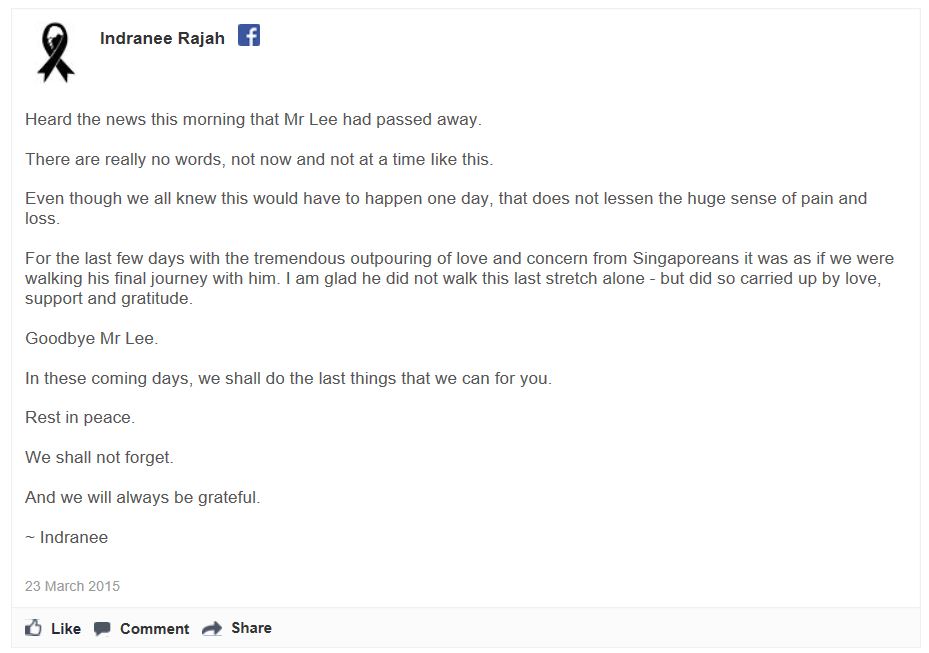Click the '~ Indranee' signature text
The width and height of the screenshot is (929, 653).
(x=66, y=537)
